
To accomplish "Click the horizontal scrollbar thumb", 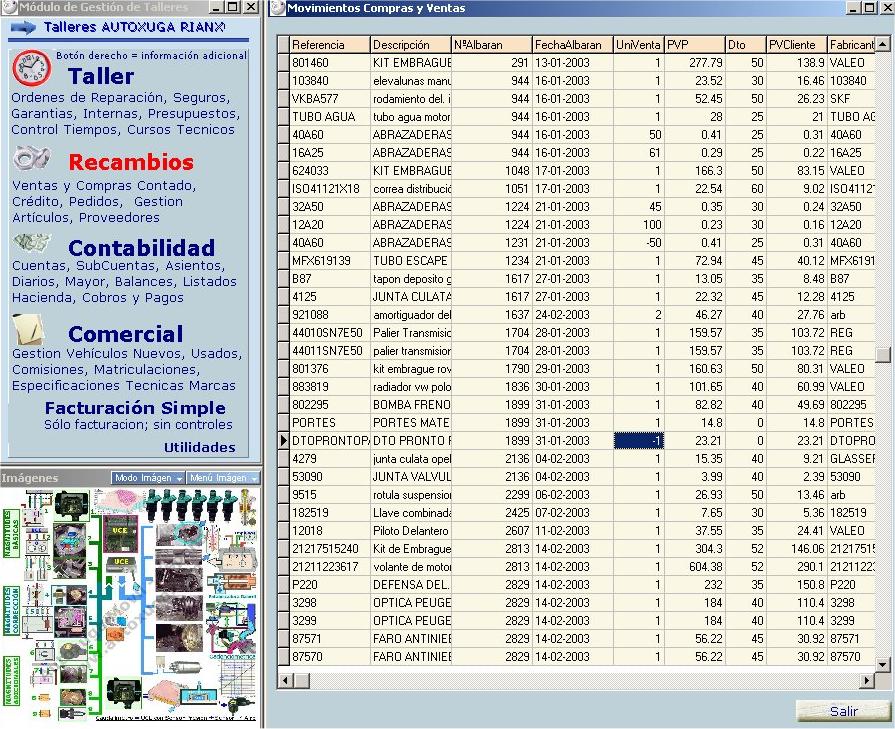I will point(301,680).
